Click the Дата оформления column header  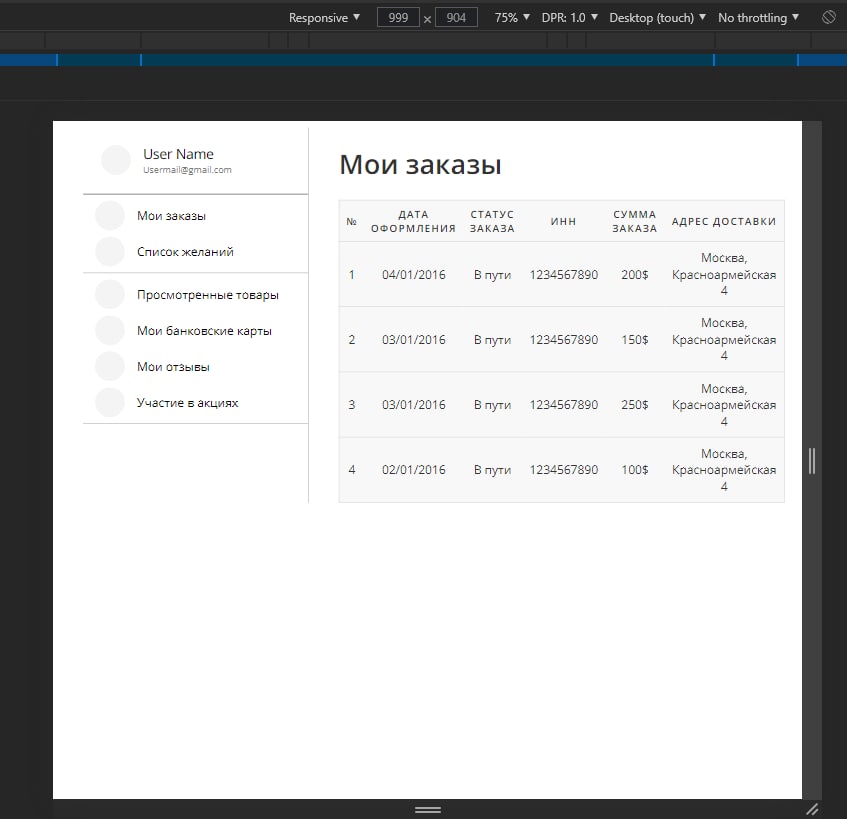pos(413,221)
